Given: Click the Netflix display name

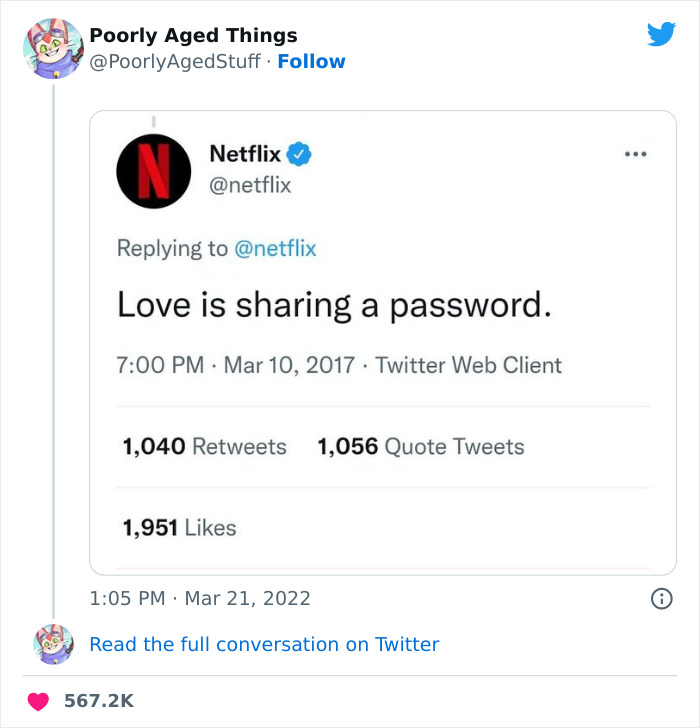Looking at the screenshot, I should [x=245, y=154].
